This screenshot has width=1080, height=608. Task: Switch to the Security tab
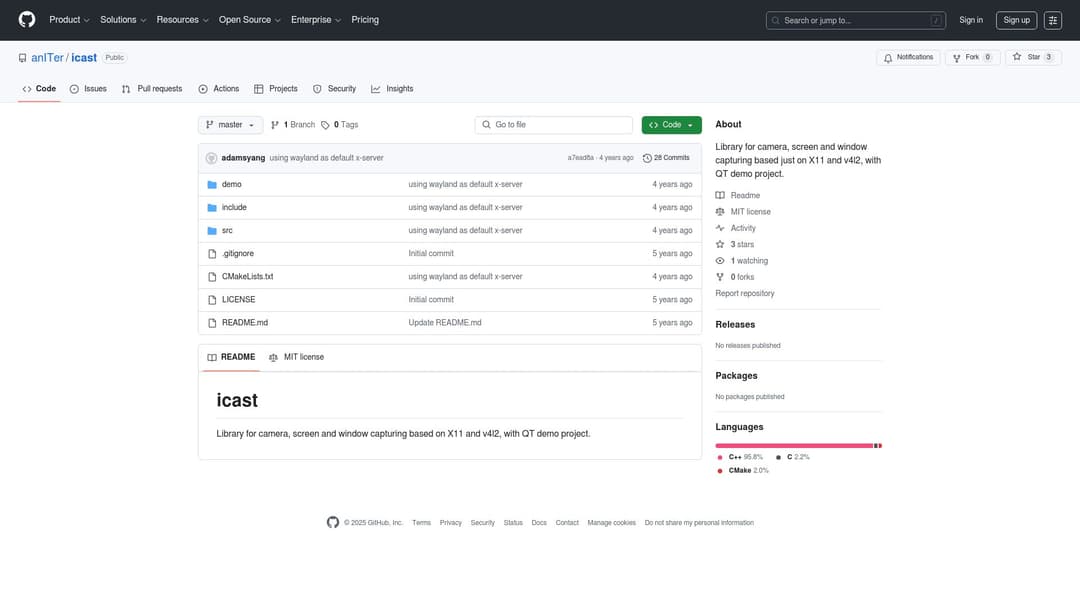click(x=334, y=89)
